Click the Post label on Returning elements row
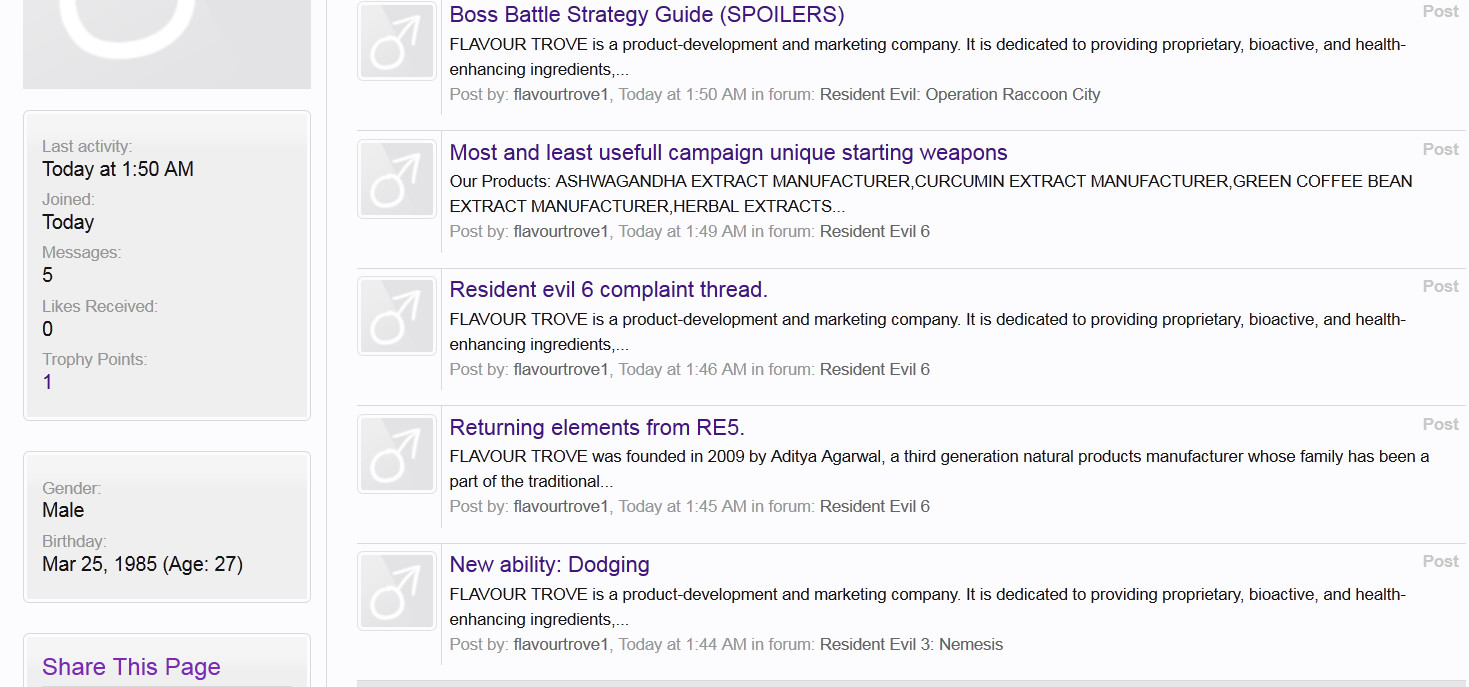Image resolution: width=1469 pixels, height=687 pixels. [1441, 424]
